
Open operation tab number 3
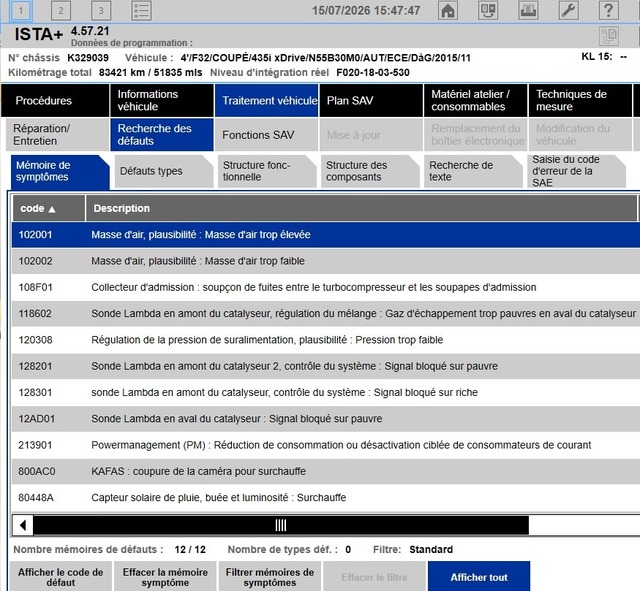101,10
